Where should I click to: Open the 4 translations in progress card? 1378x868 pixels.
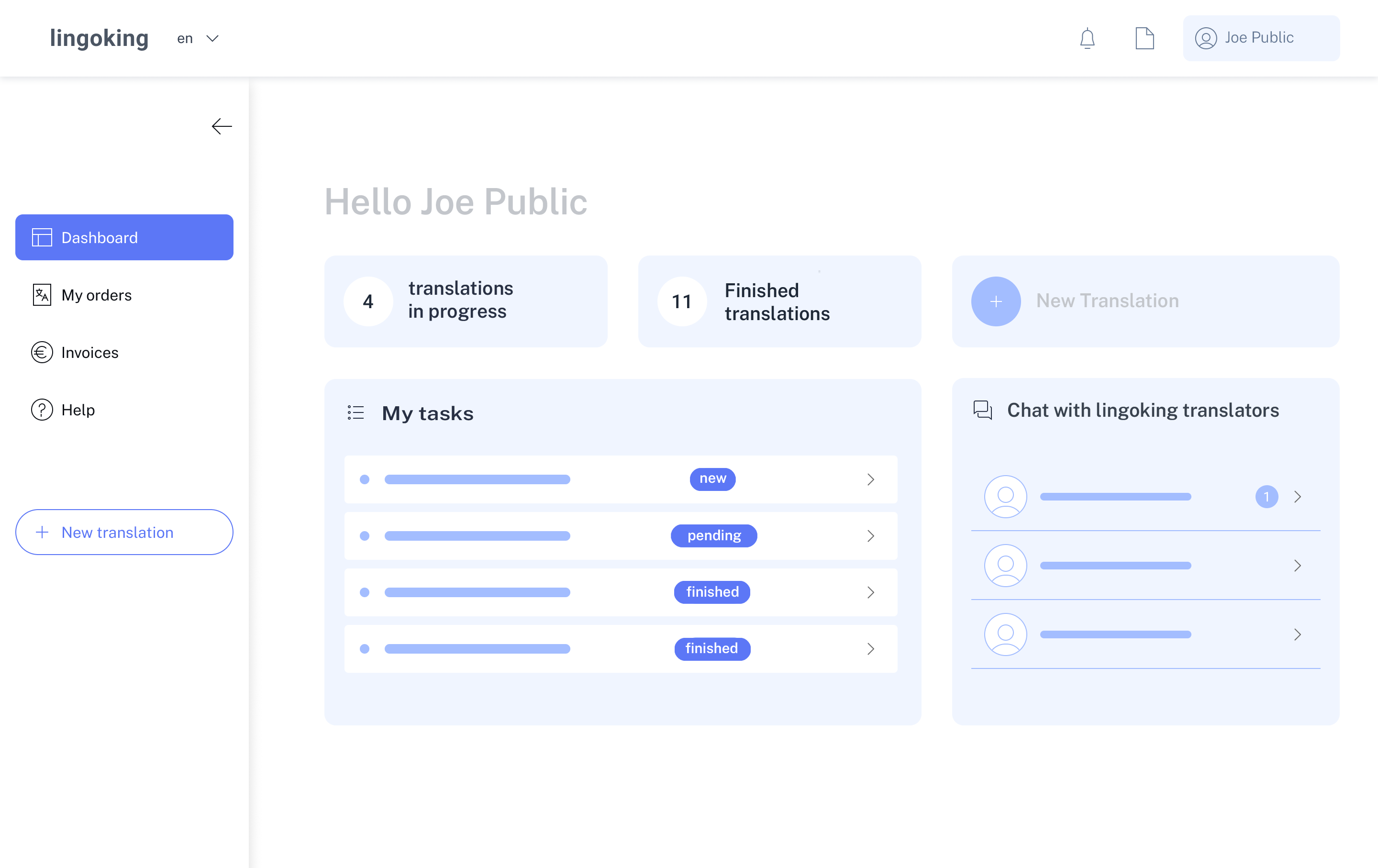pyautogui.click(x=465, y=301)
